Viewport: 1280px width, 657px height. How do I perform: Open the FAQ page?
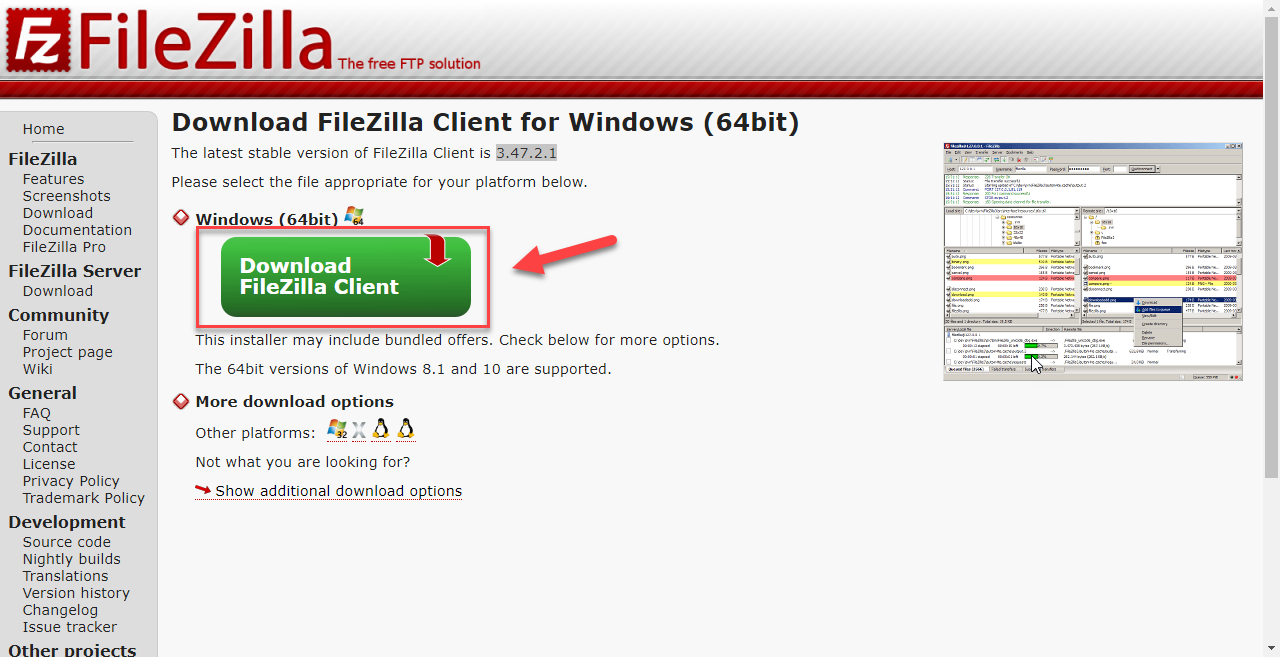coord(37,413)
